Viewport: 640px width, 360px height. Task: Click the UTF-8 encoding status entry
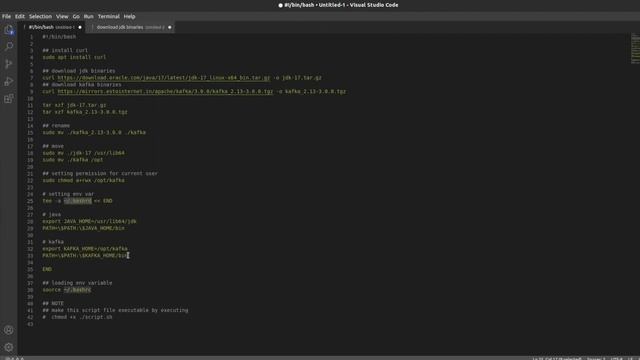[617, 358]
